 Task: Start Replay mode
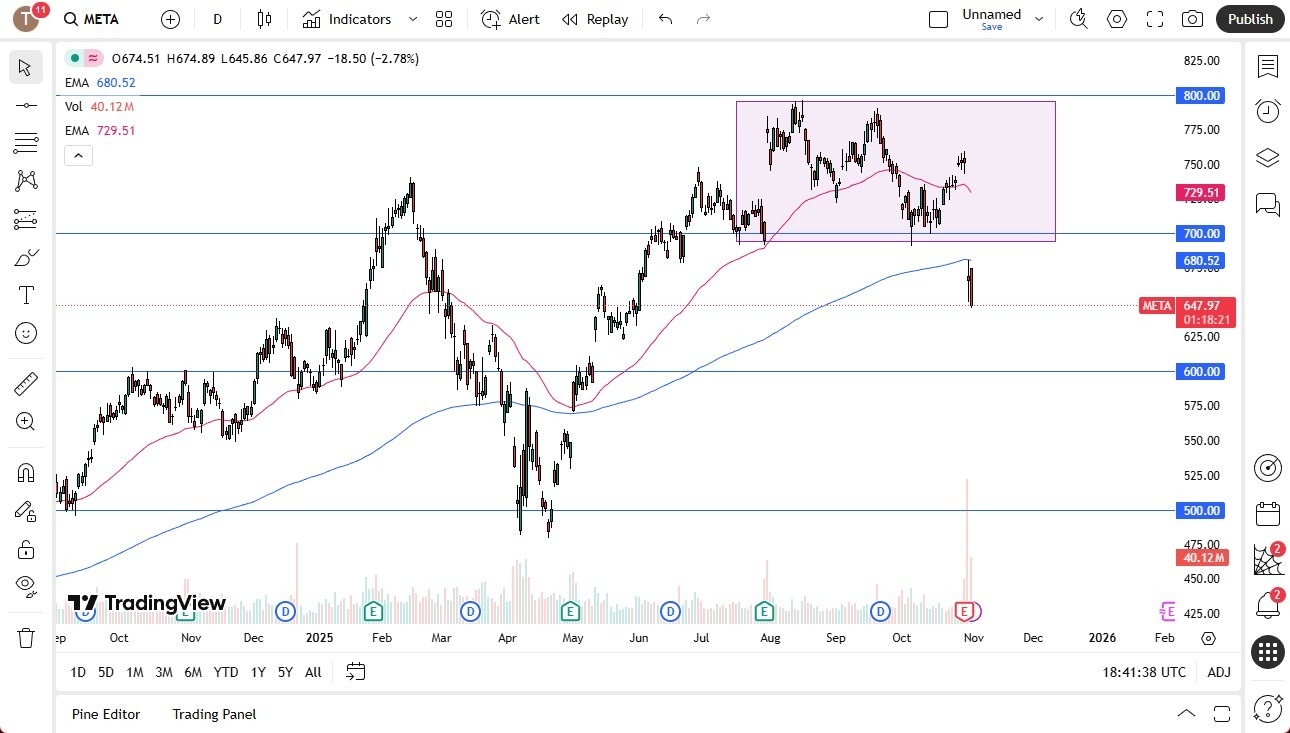595,19
